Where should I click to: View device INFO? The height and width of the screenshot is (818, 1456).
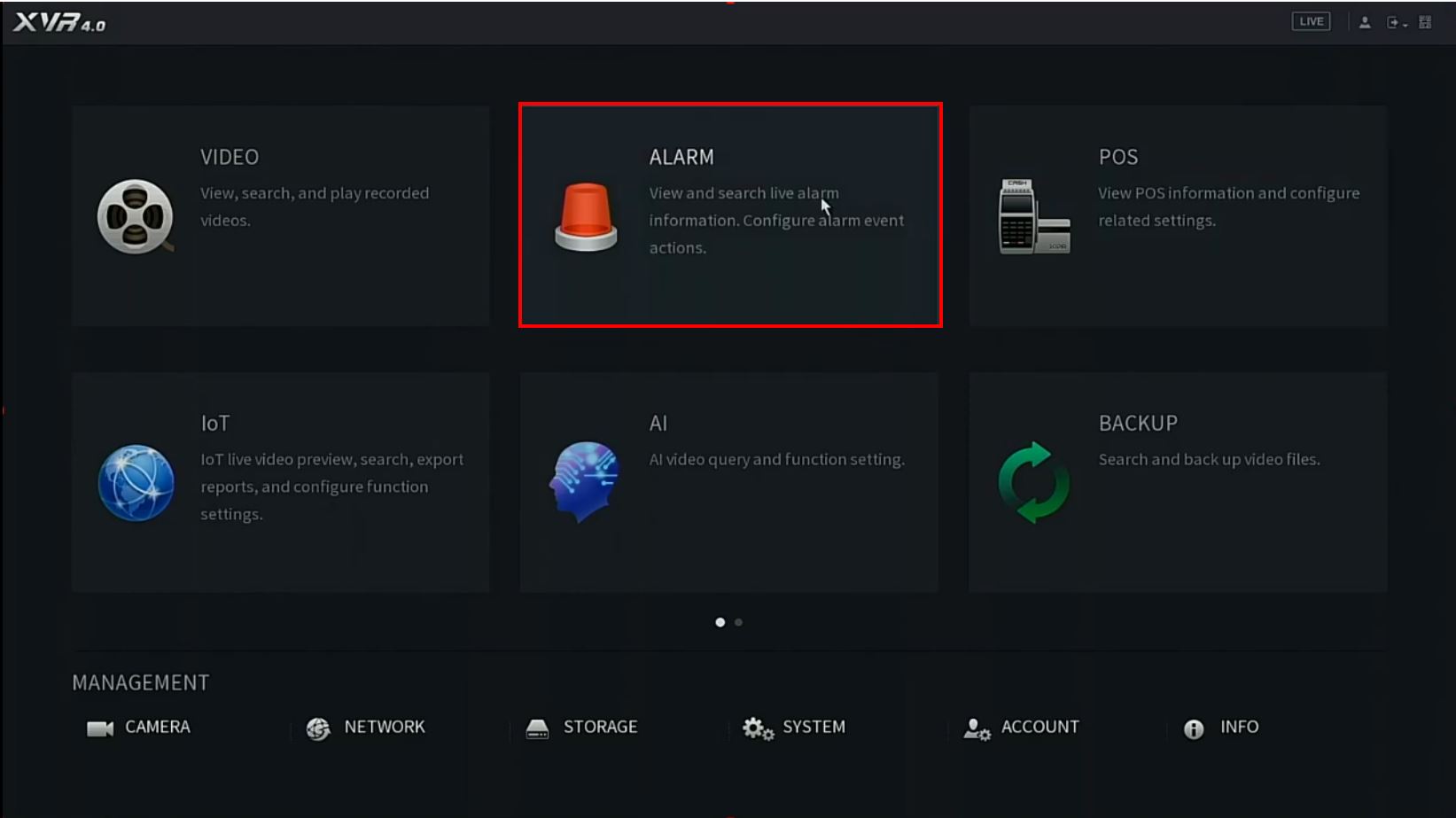pyautogui.click(x=1221, y=728)
